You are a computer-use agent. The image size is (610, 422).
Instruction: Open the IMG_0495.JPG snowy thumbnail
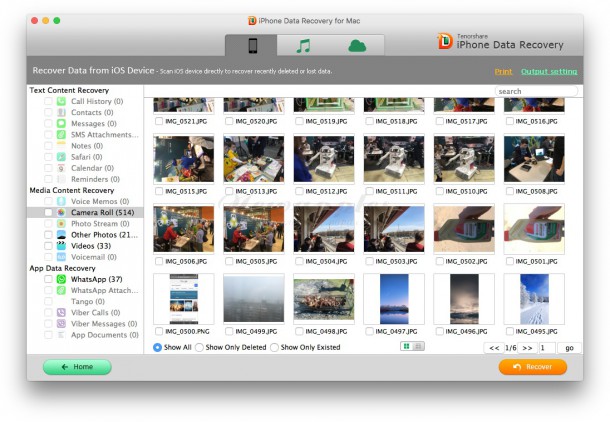tap(534, 299)
